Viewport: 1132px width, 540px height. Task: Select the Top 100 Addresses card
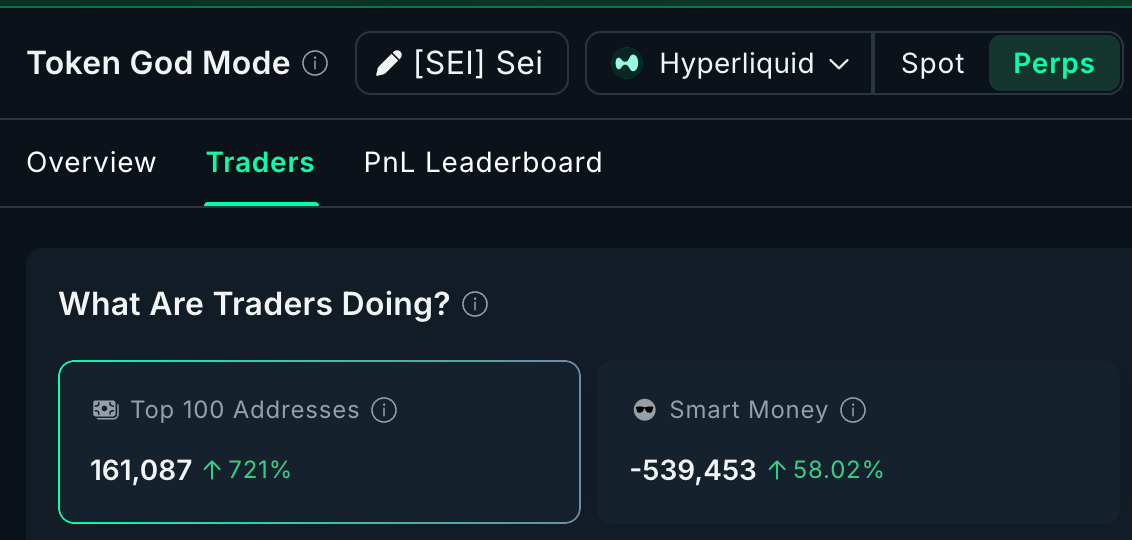pos(319,442)
